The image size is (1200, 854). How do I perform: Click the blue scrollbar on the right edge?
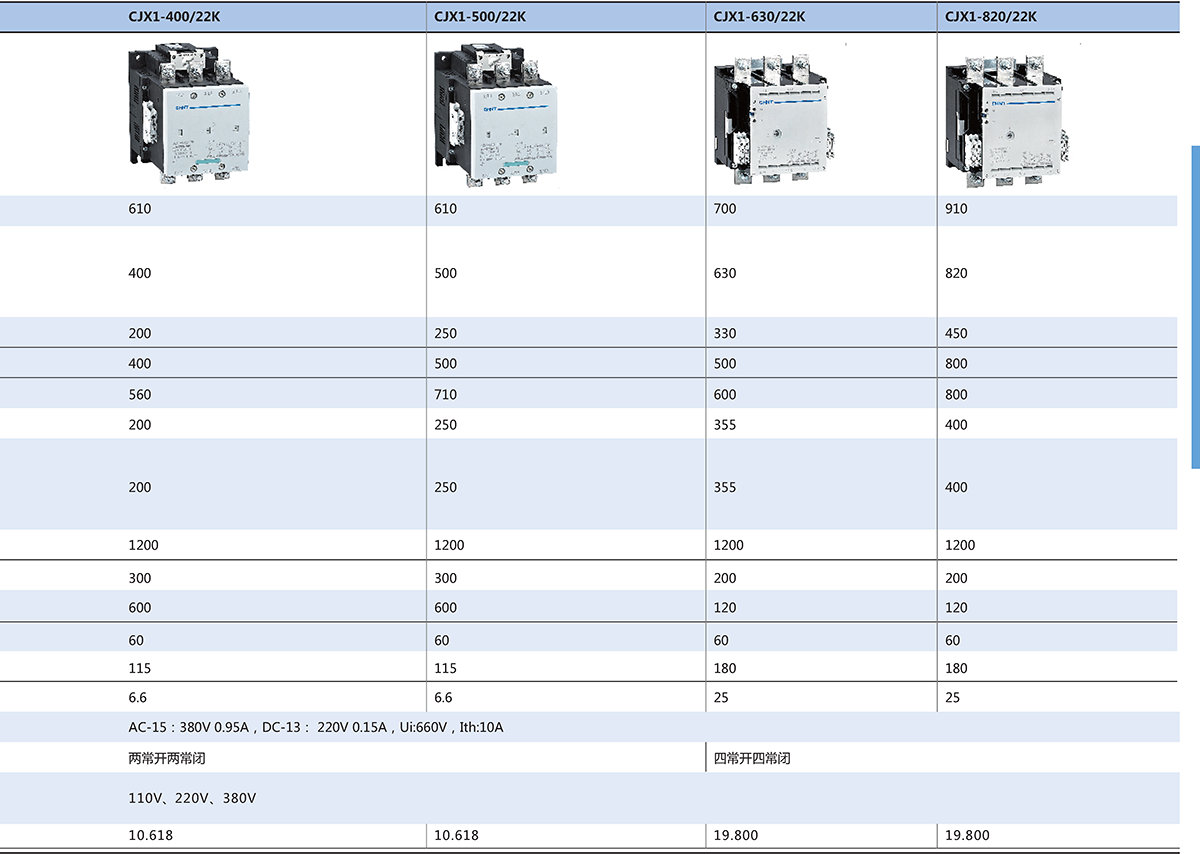[x=1195, y=307]
